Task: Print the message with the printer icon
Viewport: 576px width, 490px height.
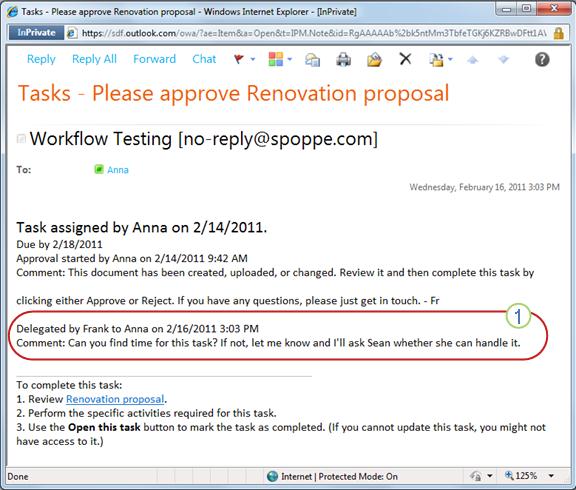Action: [x=343, y=60]
